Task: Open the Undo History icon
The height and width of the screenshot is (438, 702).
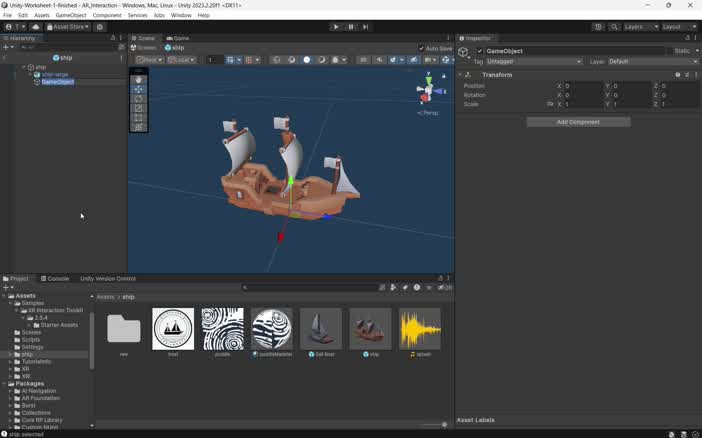Action: [x=598, y=27]
